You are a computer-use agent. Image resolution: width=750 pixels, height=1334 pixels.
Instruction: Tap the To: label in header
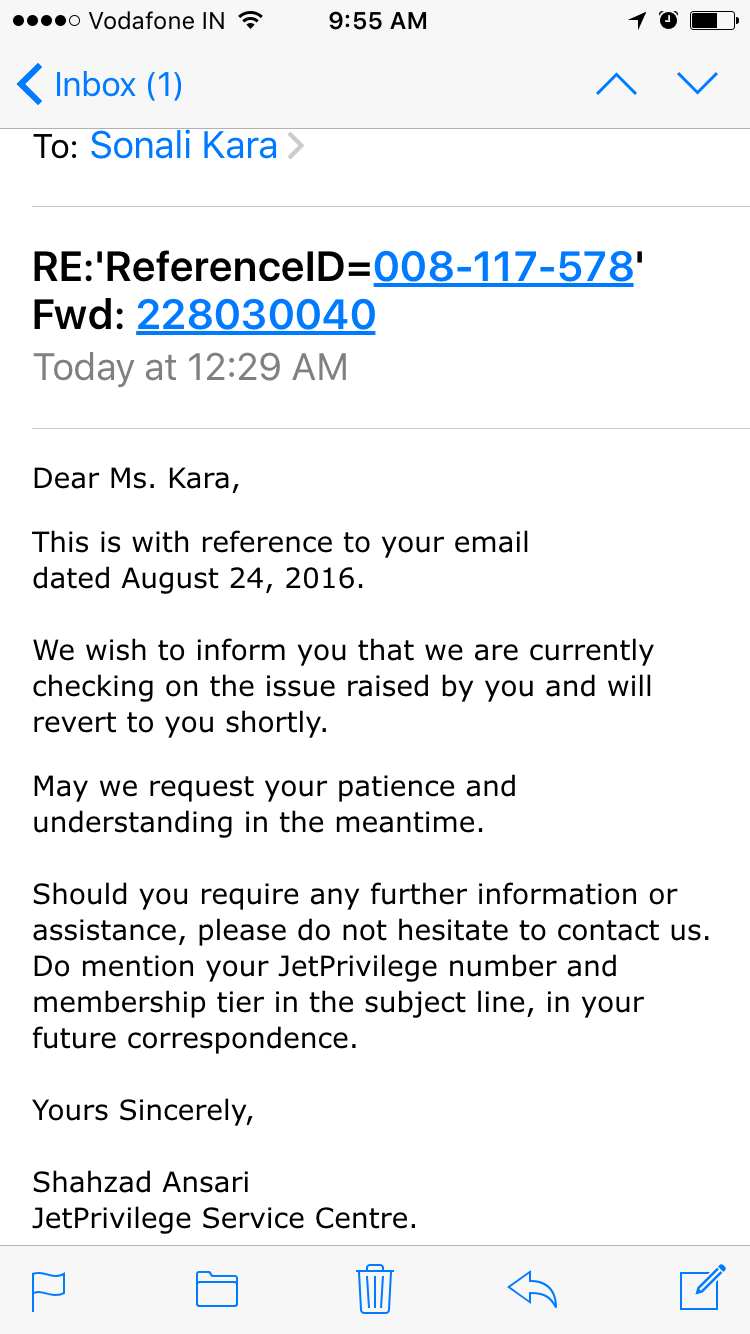(x=55, y=147)
